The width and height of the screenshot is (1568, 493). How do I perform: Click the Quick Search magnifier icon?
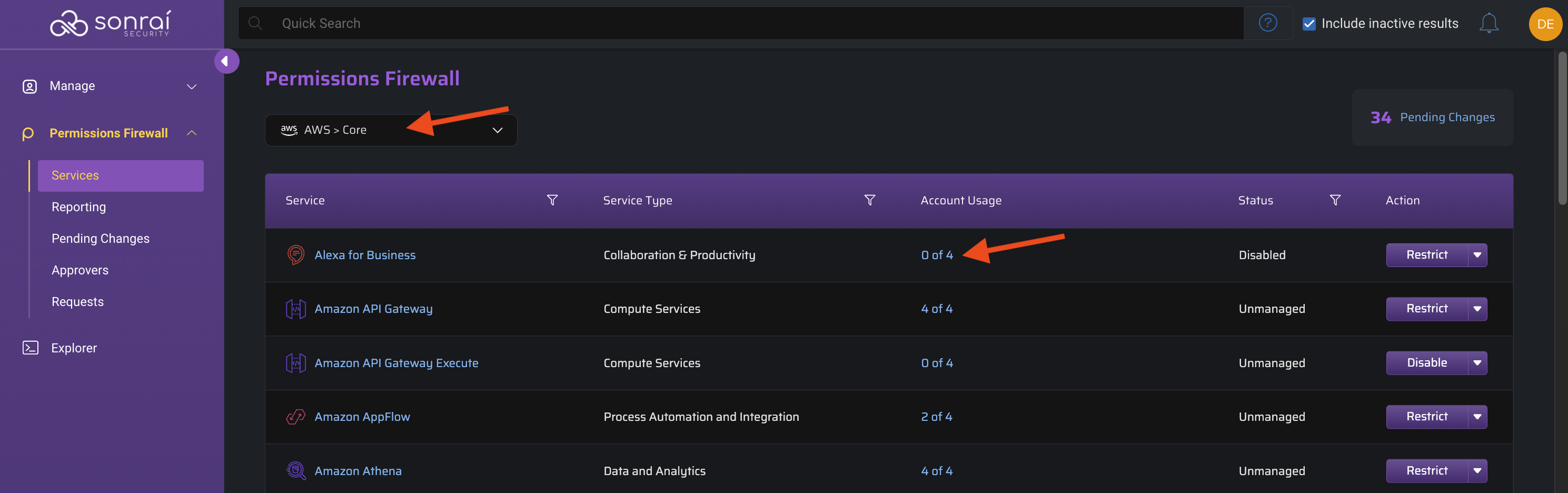point(255,23)
